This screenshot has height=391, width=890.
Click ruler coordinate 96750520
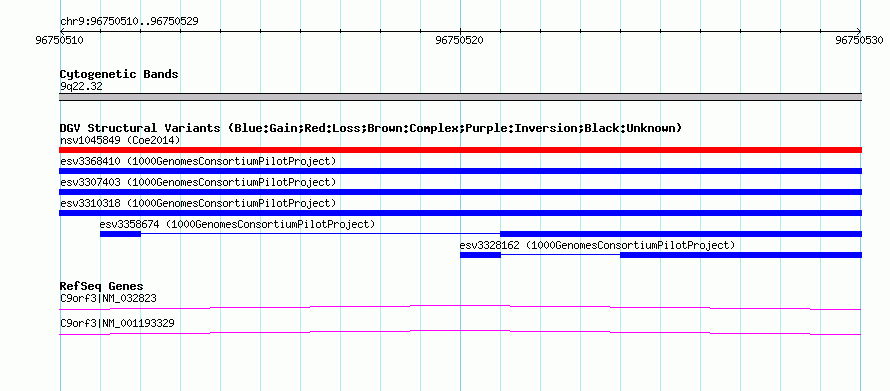coord(460,40)
